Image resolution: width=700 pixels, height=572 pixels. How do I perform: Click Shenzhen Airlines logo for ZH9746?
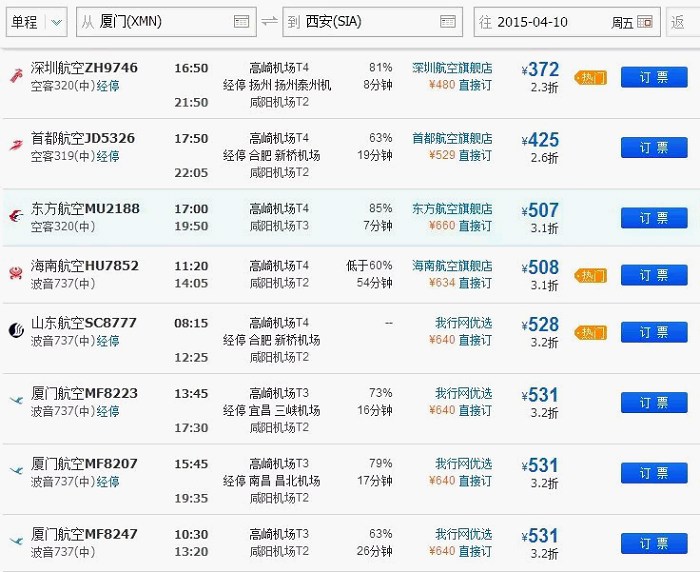[x=16, y=76]
